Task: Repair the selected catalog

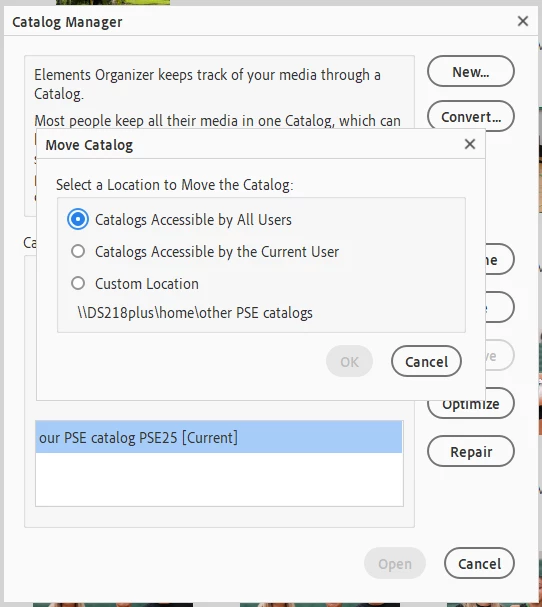Action: [471, 451]
